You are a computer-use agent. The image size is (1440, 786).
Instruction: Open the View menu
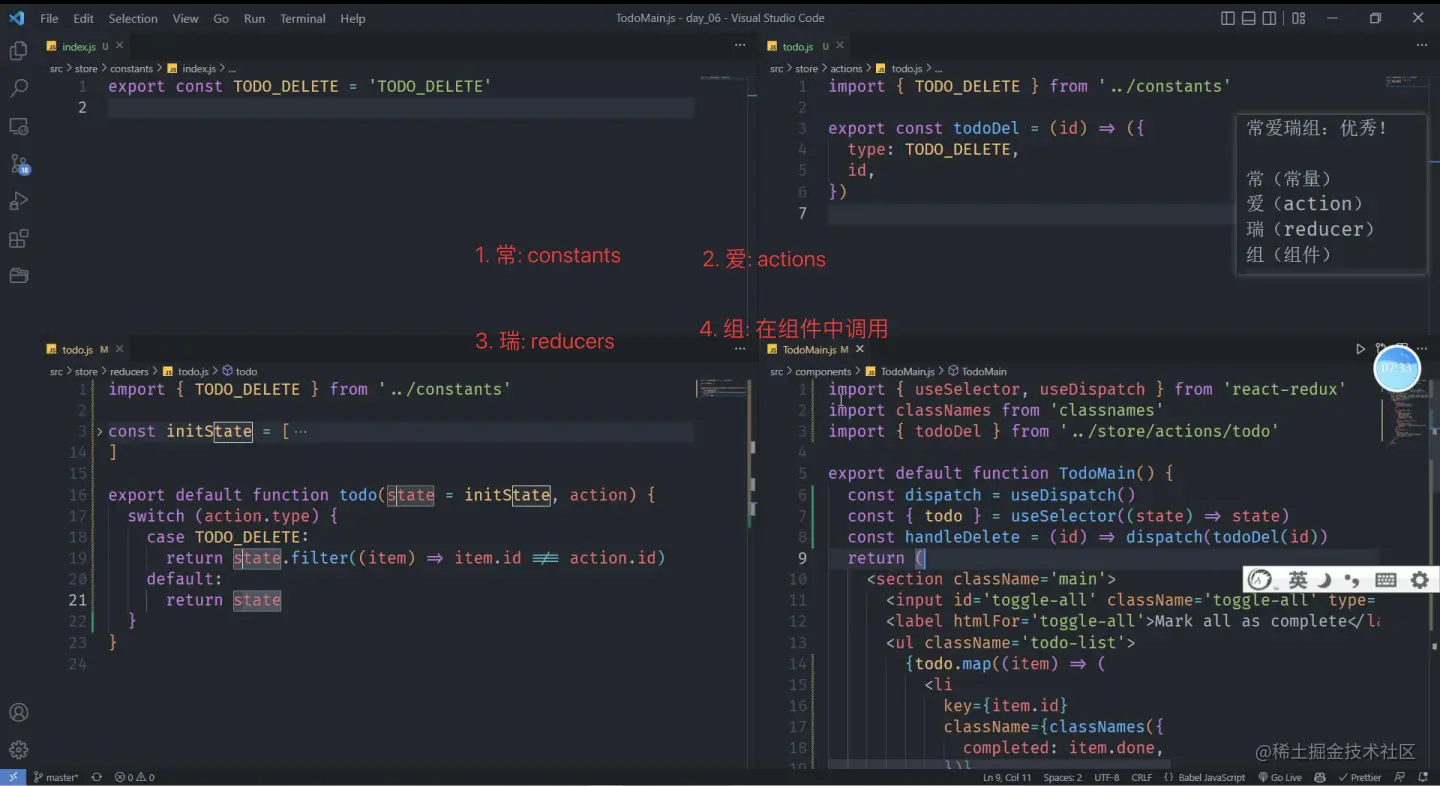tap(185, 18)
